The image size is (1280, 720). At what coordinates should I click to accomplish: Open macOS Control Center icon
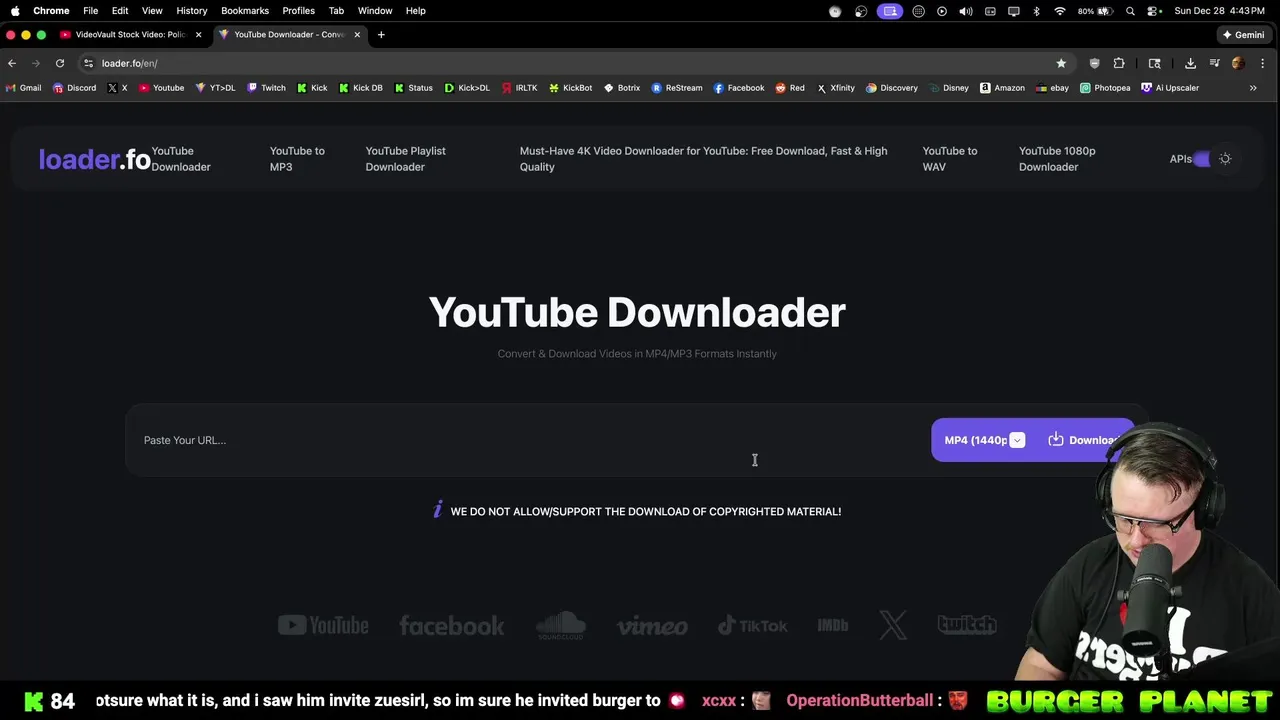click(1154, 11)
